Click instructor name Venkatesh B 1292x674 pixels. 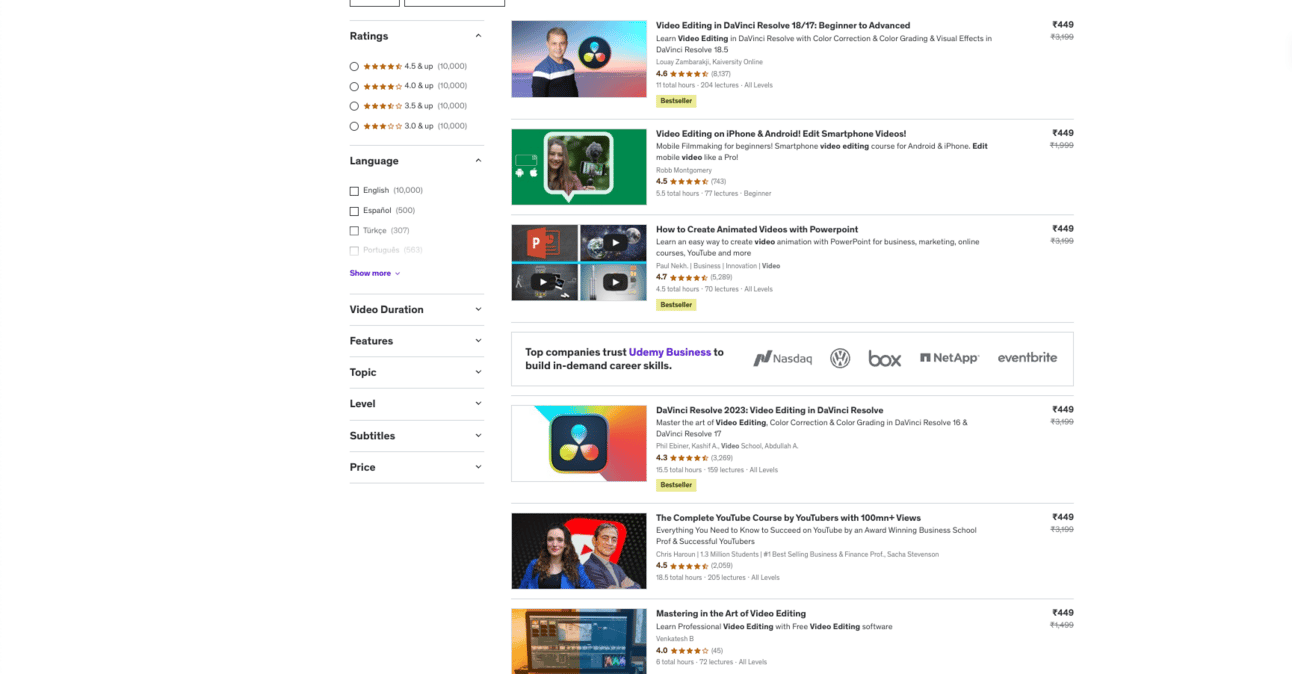coord(675,638)
